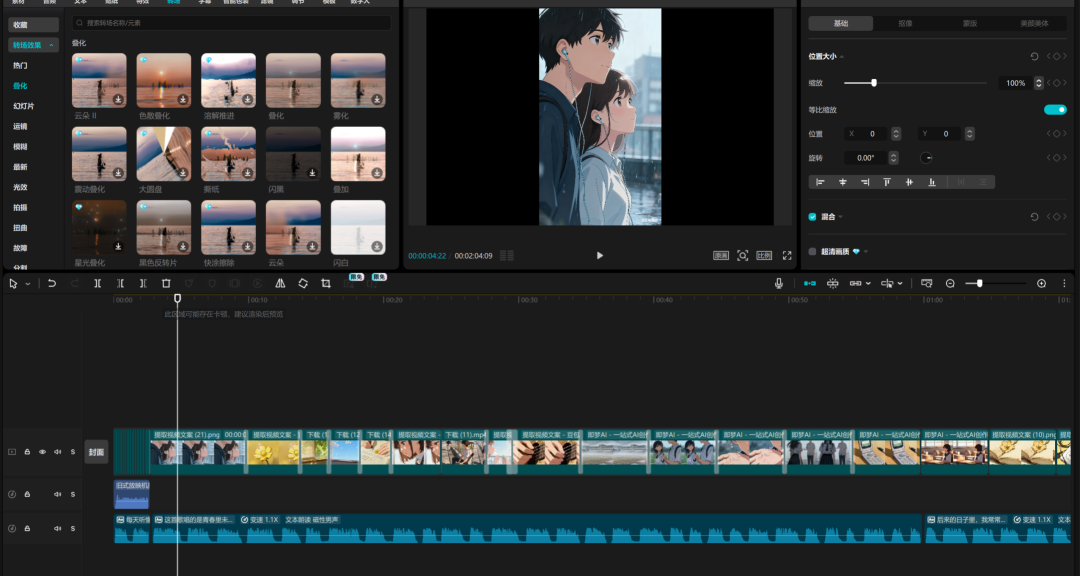
Task: Select the split clip tool
Action: 98,283
